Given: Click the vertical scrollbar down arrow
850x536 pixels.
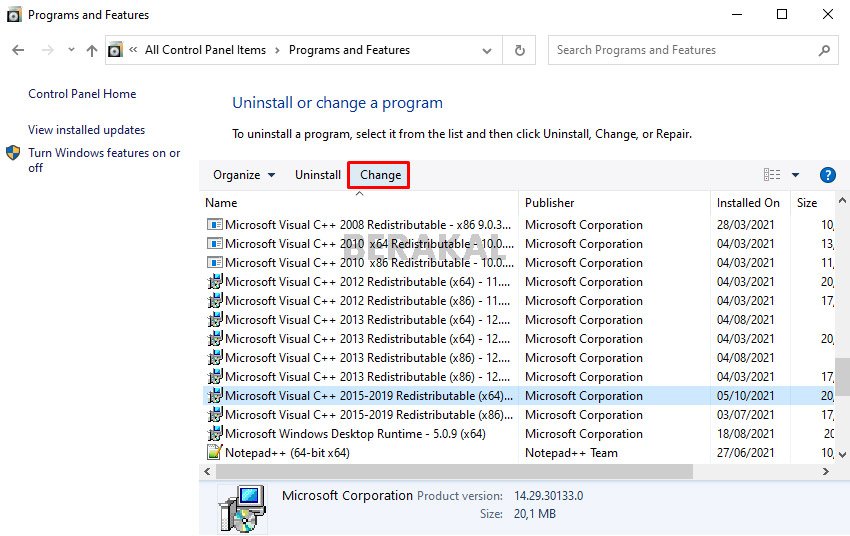Looking at the screenshot, I should 842,455.
